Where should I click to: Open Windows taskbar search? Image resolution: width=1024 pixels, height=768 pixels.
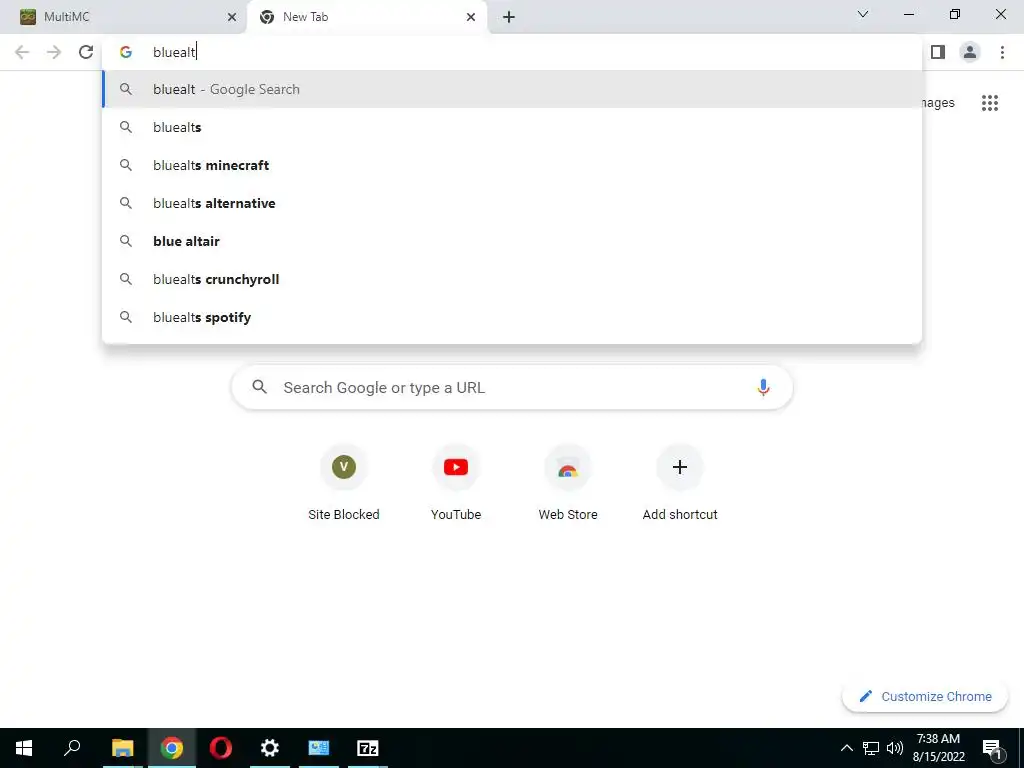pyautogui.click(x=72, y=748)
